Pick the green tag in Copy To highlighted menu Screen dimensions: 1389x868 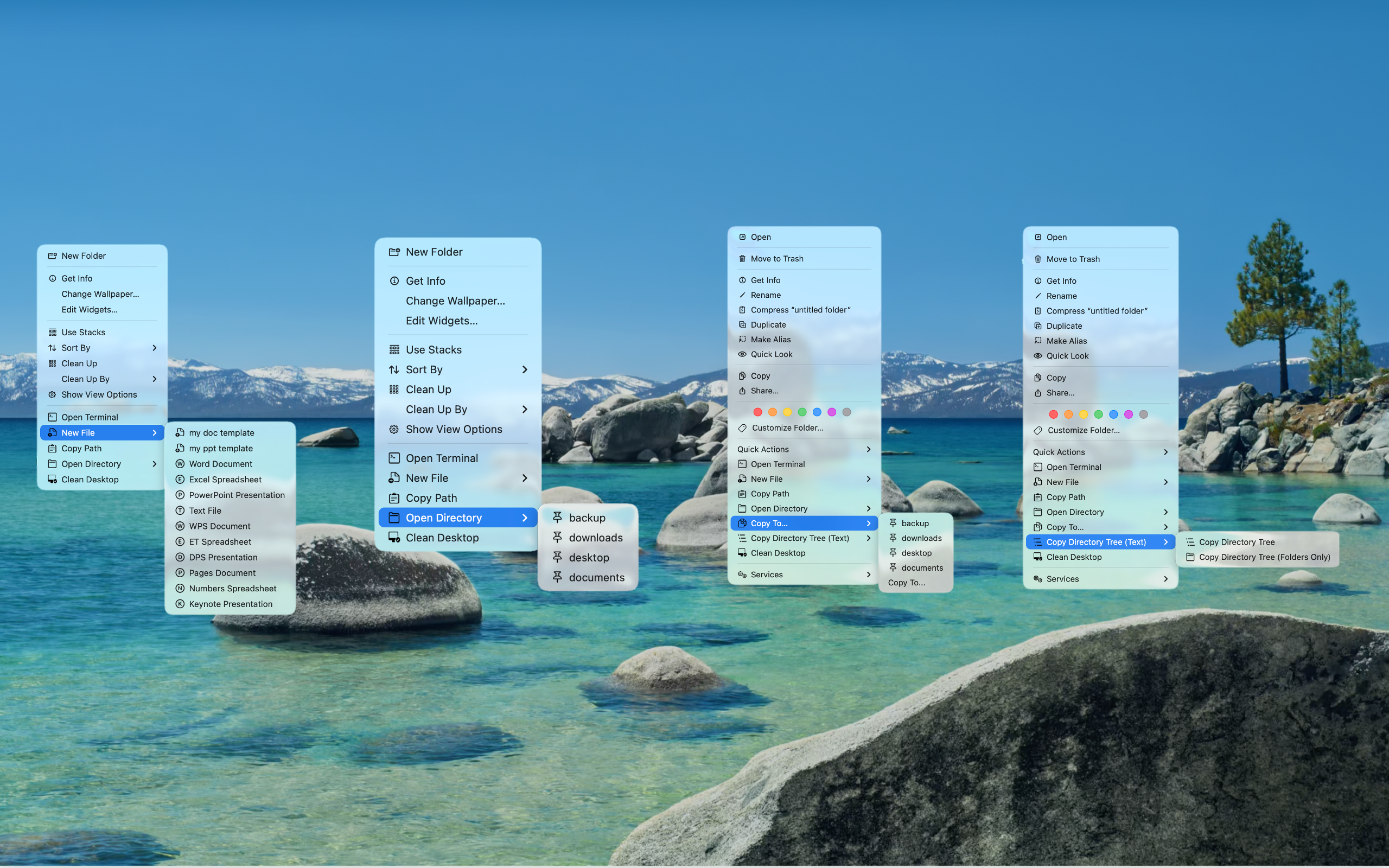(x=802, y=412)
